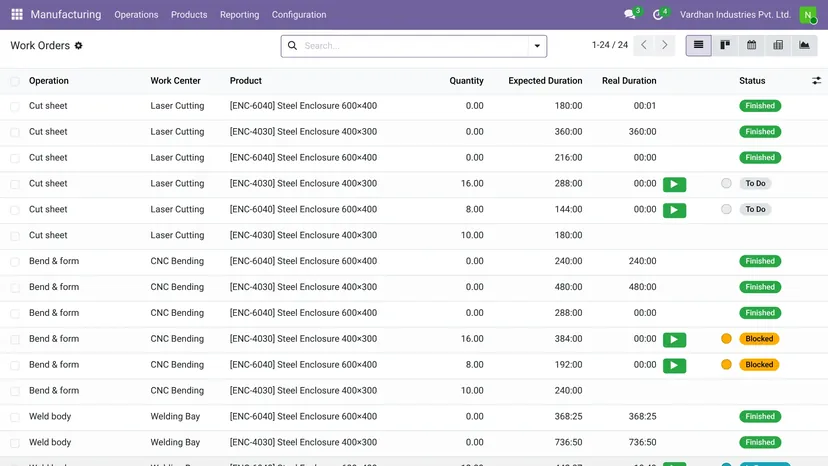Screen dimensions: 828x466
Task: Sort by Real Duration column header
Action: coord(629,81)
